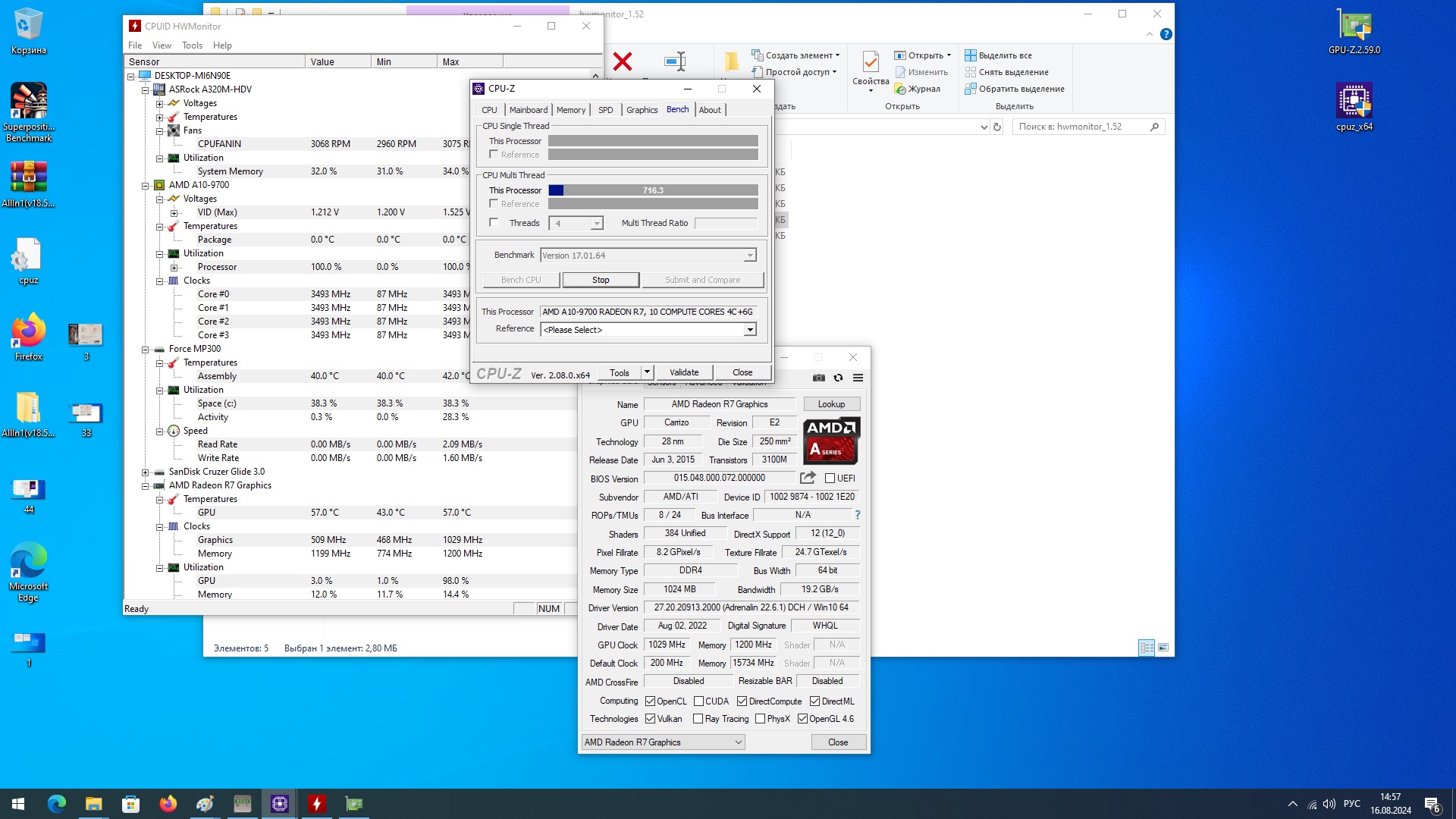Screen dimensions: 1456x819
Task: Switch to the Mainboard tab in CPU-Z
Action: pyautogui.click(x=528, y=110)
